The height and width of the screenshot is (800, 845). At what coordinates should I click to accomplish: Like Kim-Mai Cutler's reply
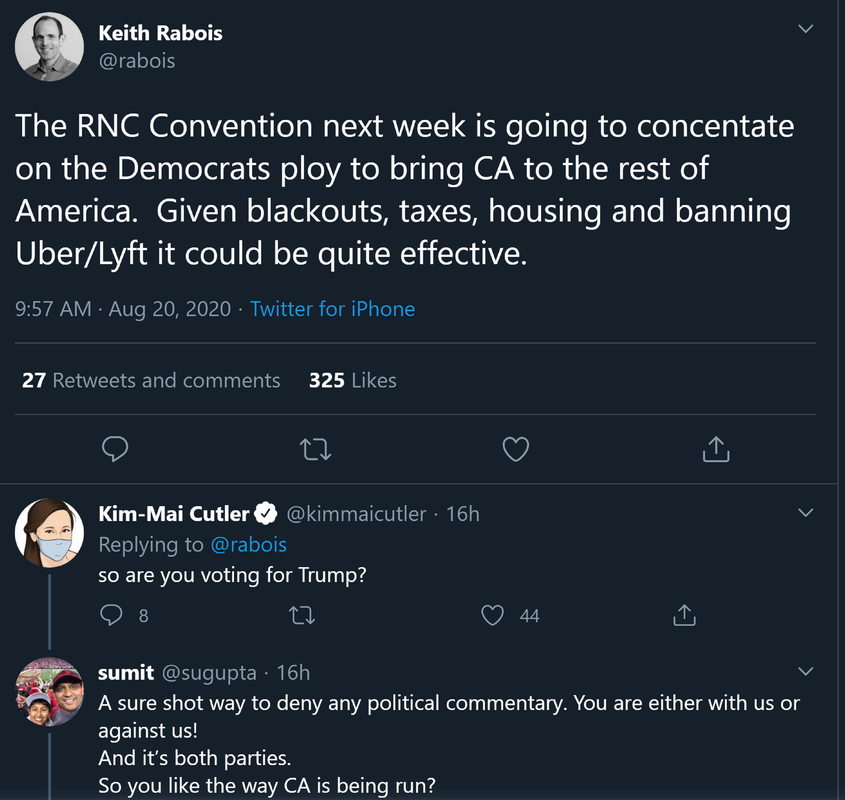tap(493, 615)
